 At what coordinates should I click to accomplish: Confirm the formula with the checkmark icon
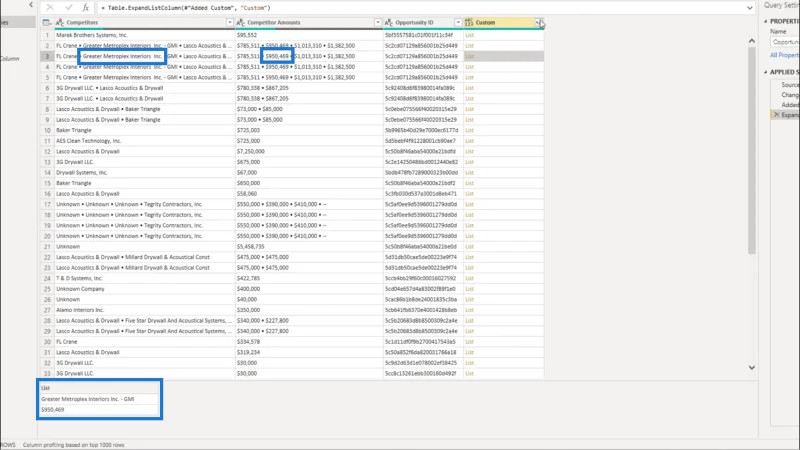(x=68, y=8)
